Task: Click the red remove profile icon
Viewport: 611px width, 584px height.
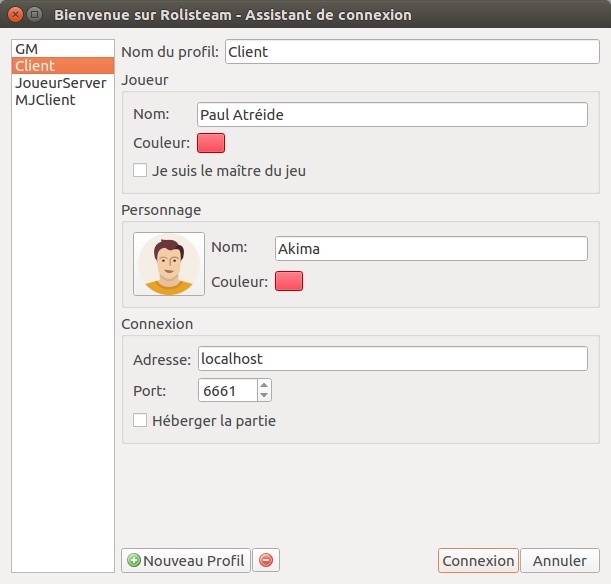Action: point(265,561)
